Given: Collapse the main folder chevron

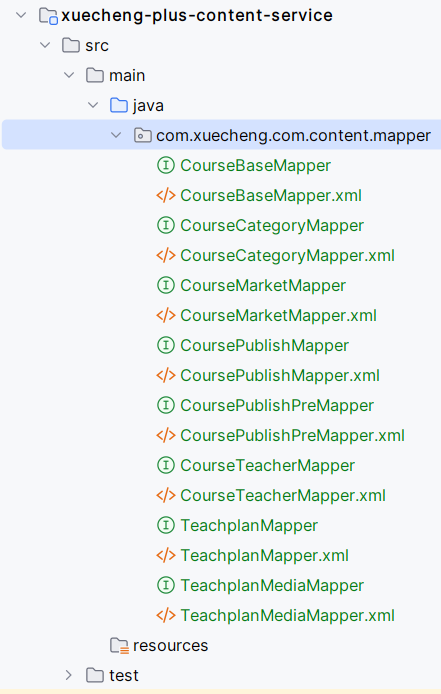Looking at the screenshot, I should point(69,75).
